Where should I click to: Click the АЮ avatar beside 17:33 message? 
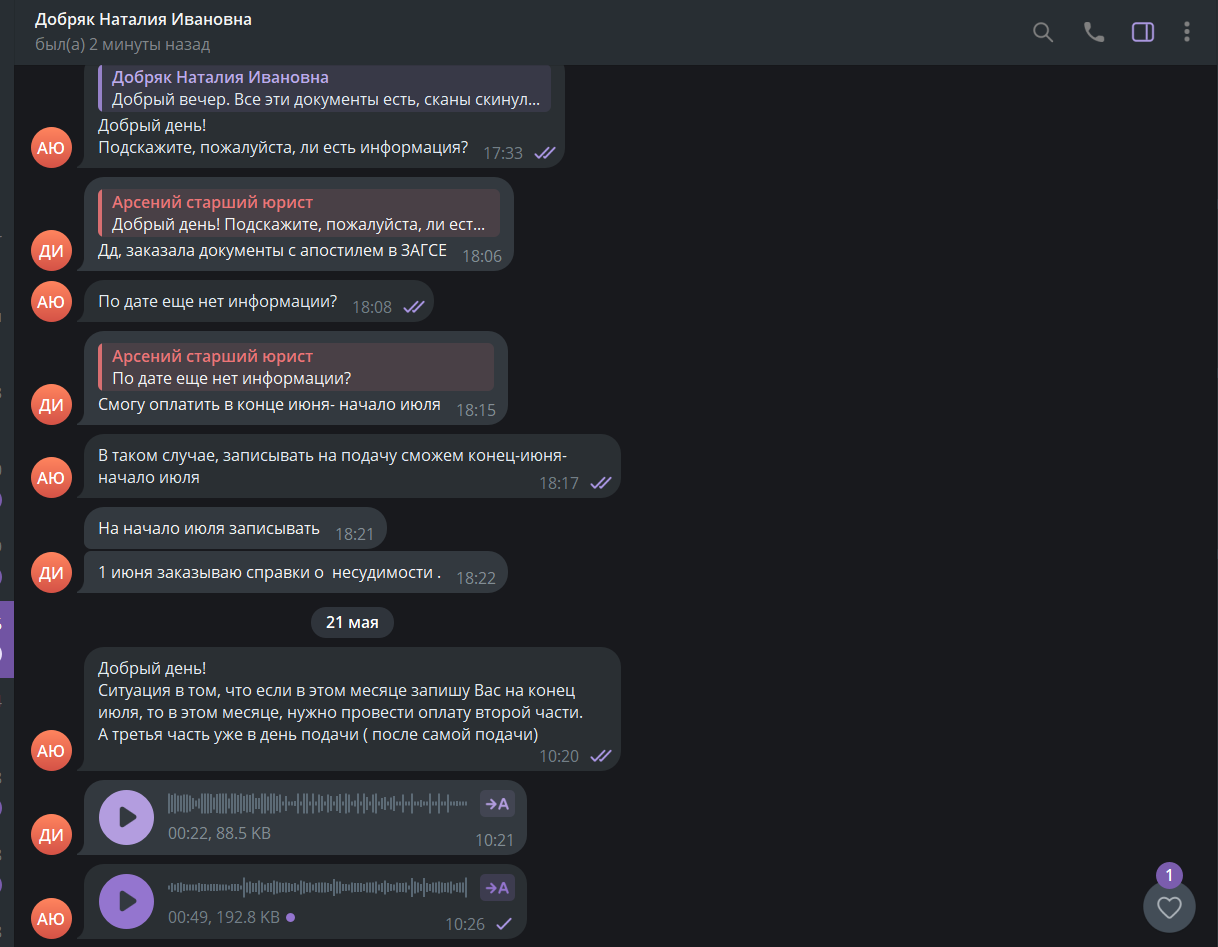coord(51,148)
